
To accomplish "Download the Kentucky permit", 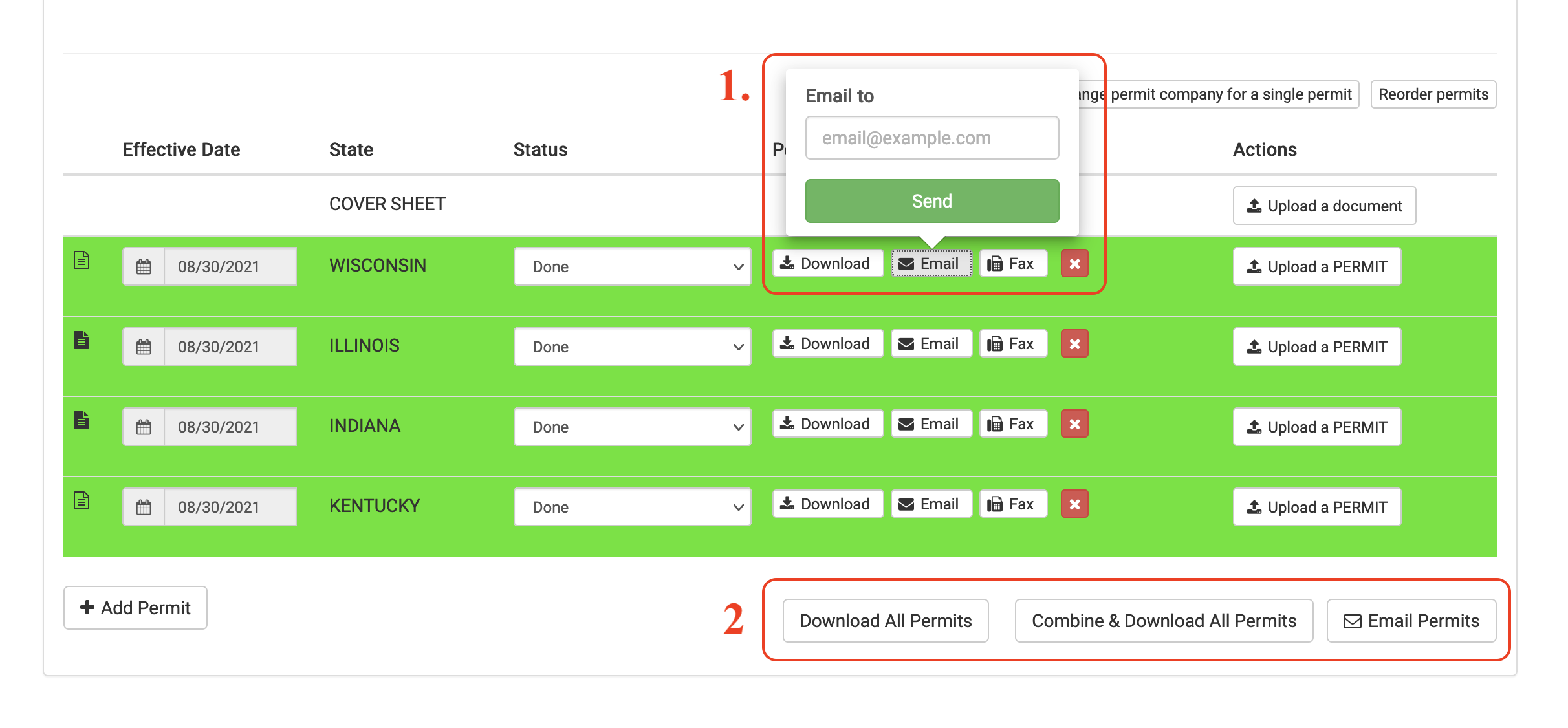I will [x=827, y=504].
